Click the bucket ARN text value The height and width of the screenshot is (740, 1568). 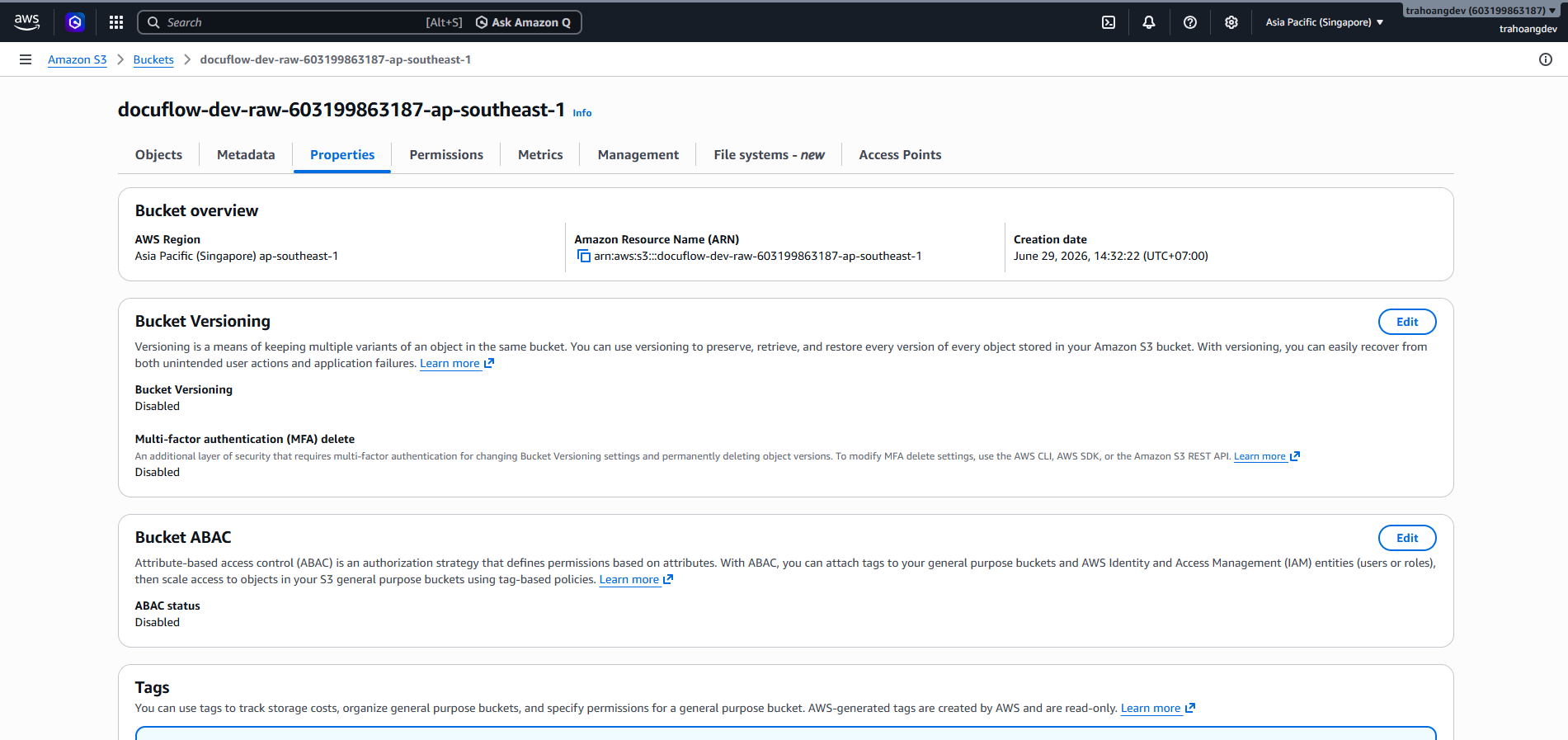[x=758, y=257]
